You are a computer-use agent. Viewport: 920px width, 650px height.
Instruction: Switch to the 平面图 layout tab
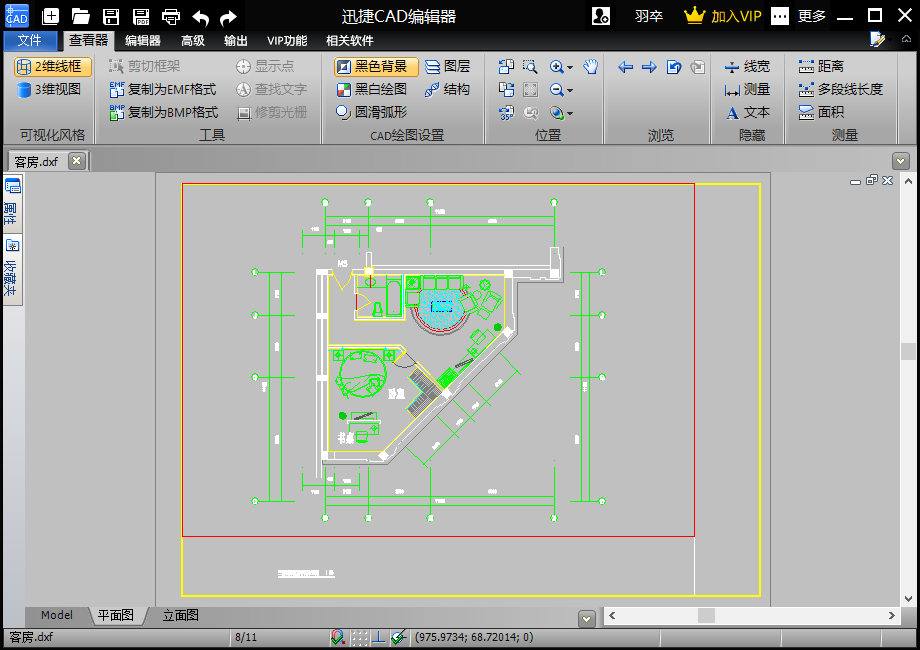pos(116,615)
